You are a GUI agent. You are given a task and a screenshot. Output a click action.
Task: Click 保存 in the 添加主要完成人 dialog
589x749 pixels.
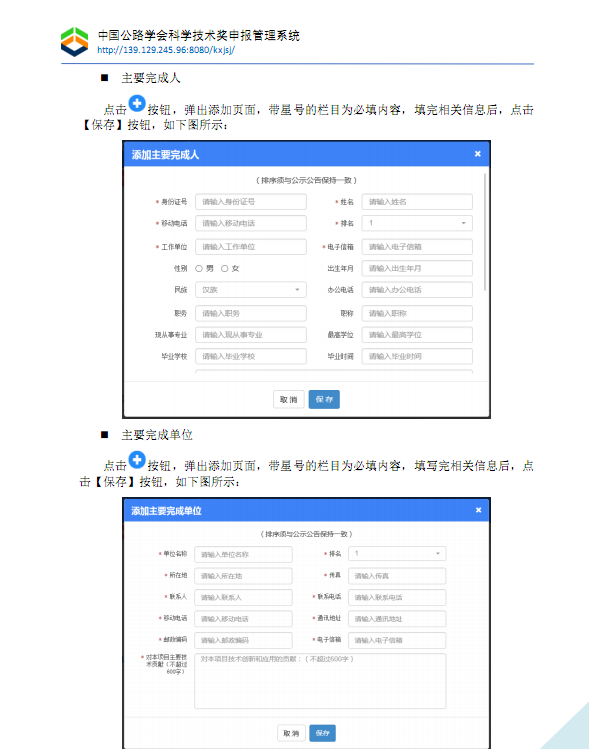[324, 399]
